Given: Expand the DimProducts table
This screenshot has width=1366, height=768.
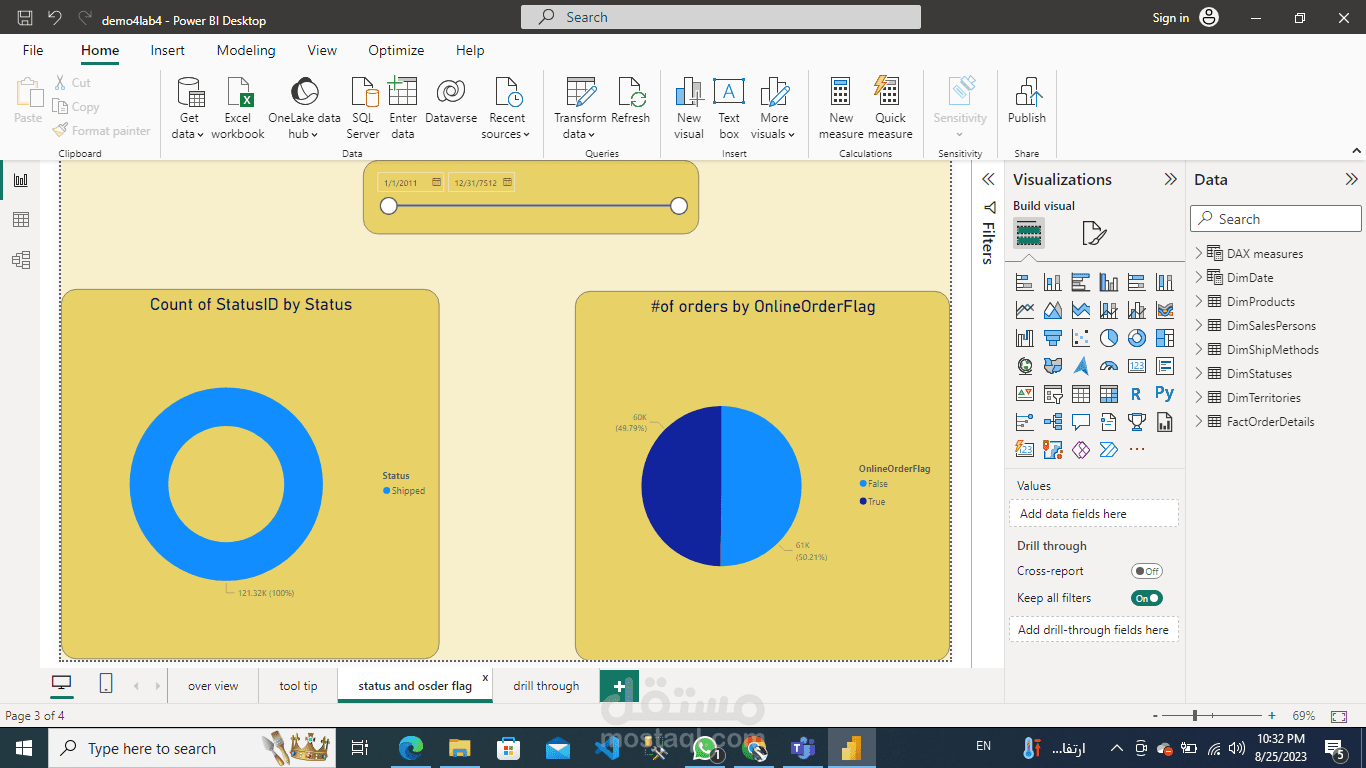Looking at the screenshot, I should coord(1199,301).
